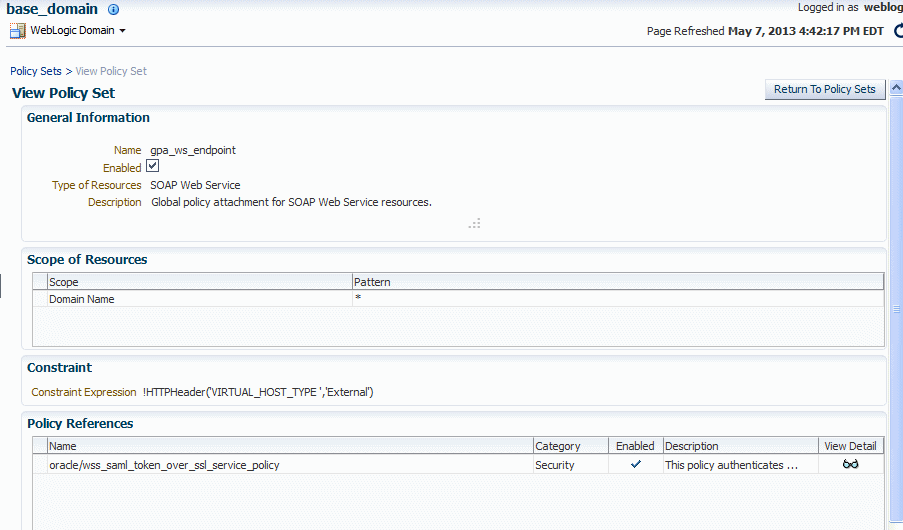Select the oracle/wss_saml_token_over_ssl_service_policy row
This screenshot has height=530, width=903.
pyautogui.click(x=458, y=464)
